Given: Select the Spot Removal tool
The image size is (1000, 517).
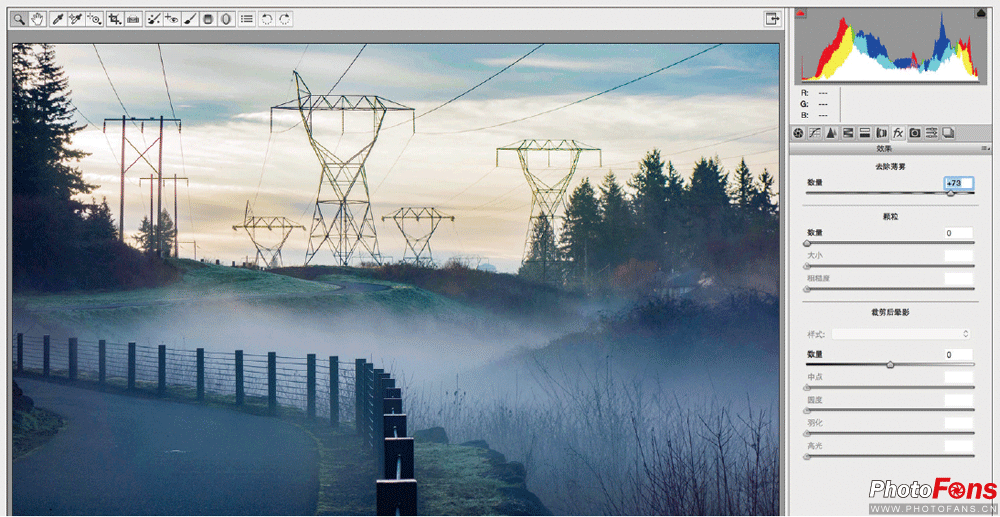Looking at the screenshot, I should click(154, 19).
